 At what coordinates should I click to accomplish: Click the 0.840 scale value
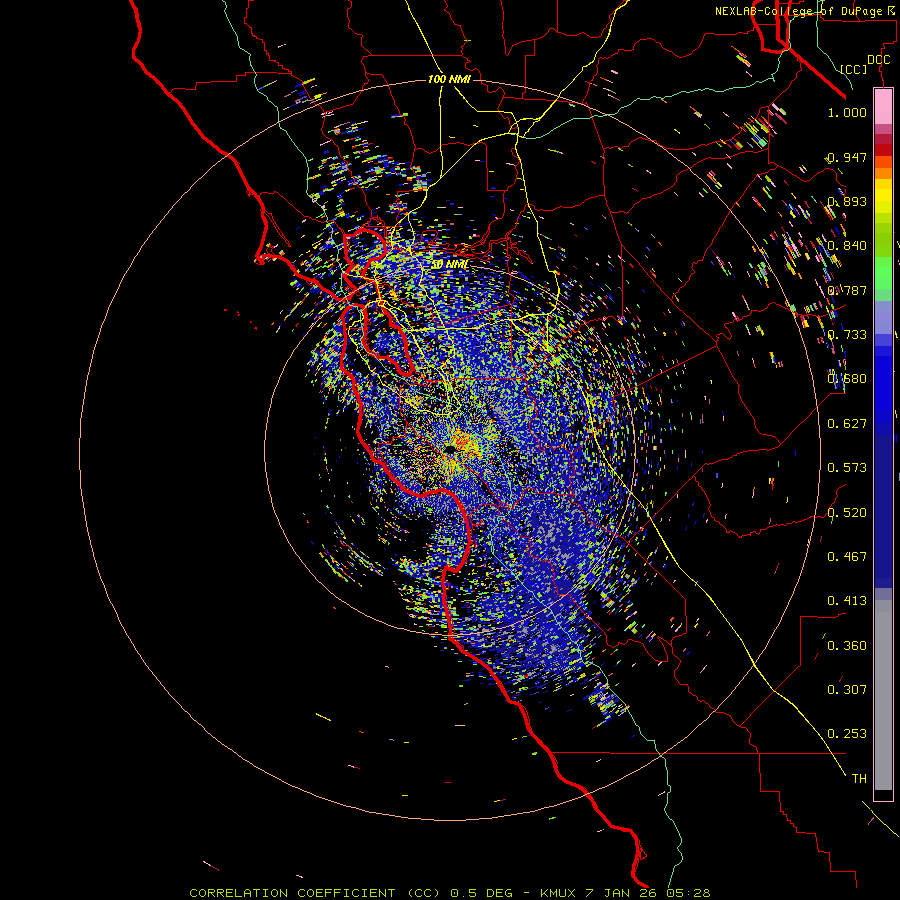pyautogui.click(x=847, y=246)
